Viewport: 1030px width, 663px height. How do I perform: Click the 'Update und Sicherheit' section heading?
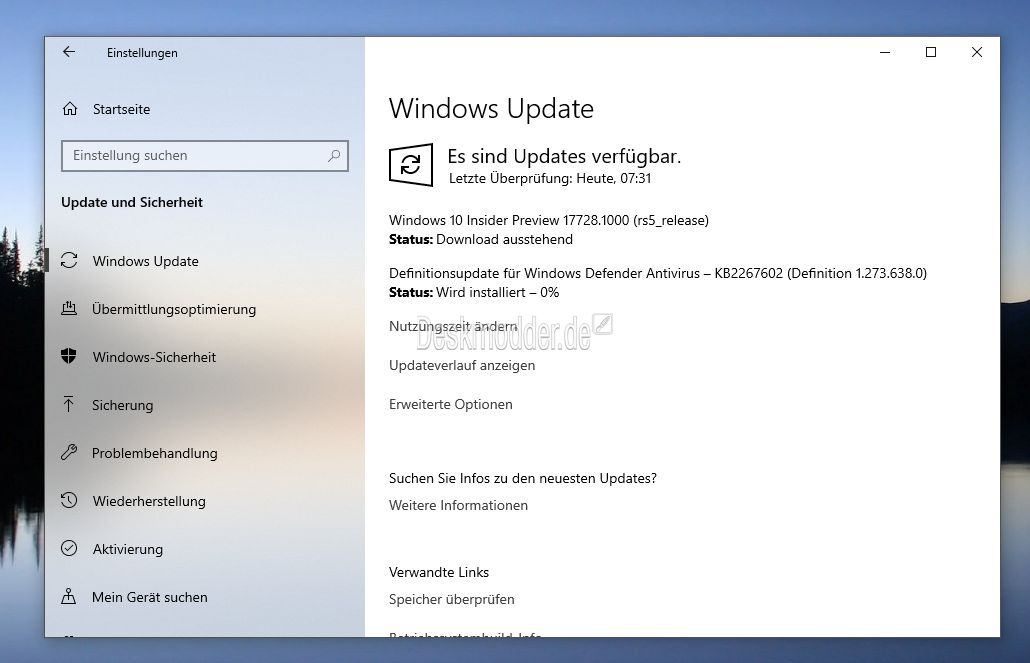(x=131, y=202)
